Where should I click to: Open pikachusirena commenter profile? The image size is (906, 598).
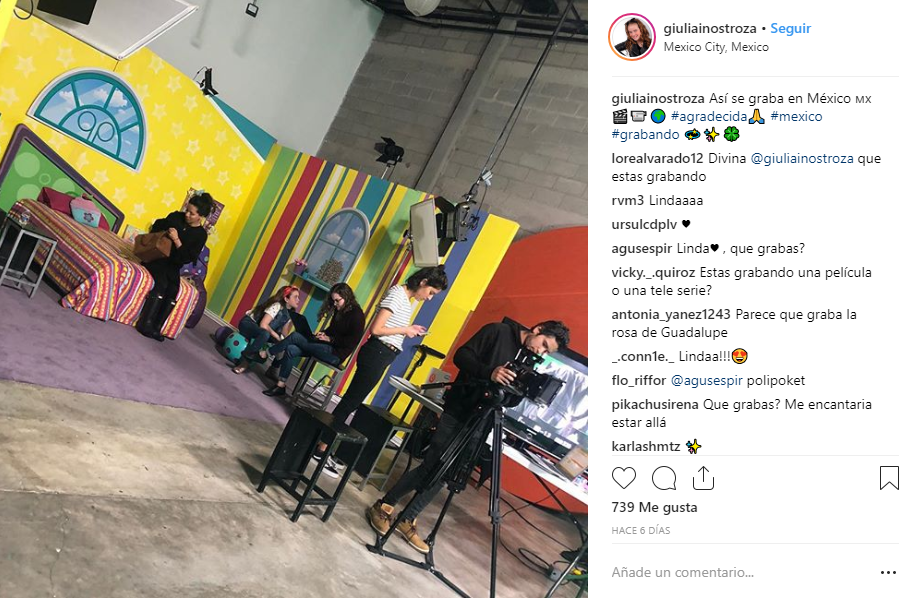click(x=655, y=404)
